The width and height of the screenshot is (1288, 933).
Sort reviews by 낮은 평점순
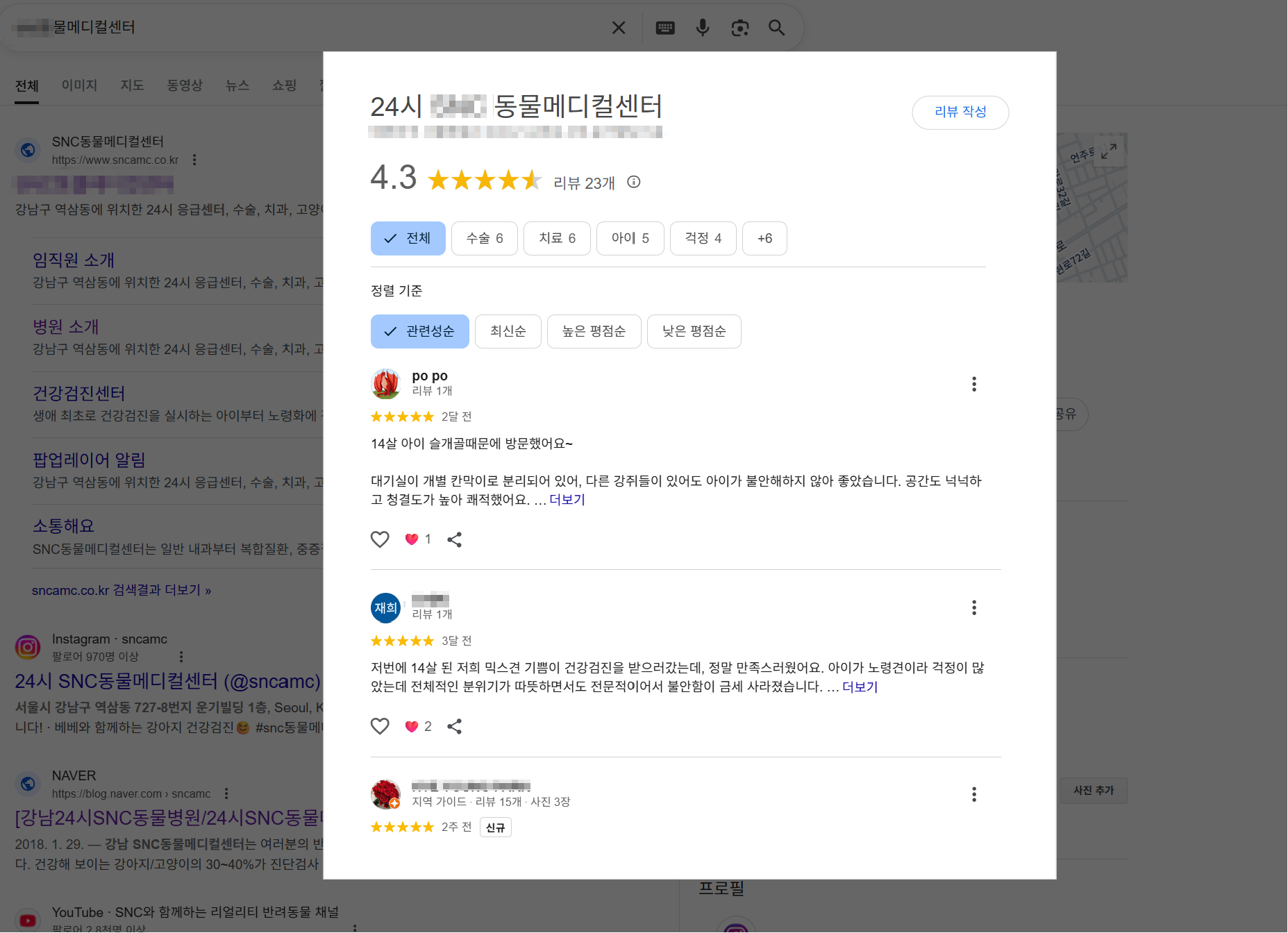point(694,332)
